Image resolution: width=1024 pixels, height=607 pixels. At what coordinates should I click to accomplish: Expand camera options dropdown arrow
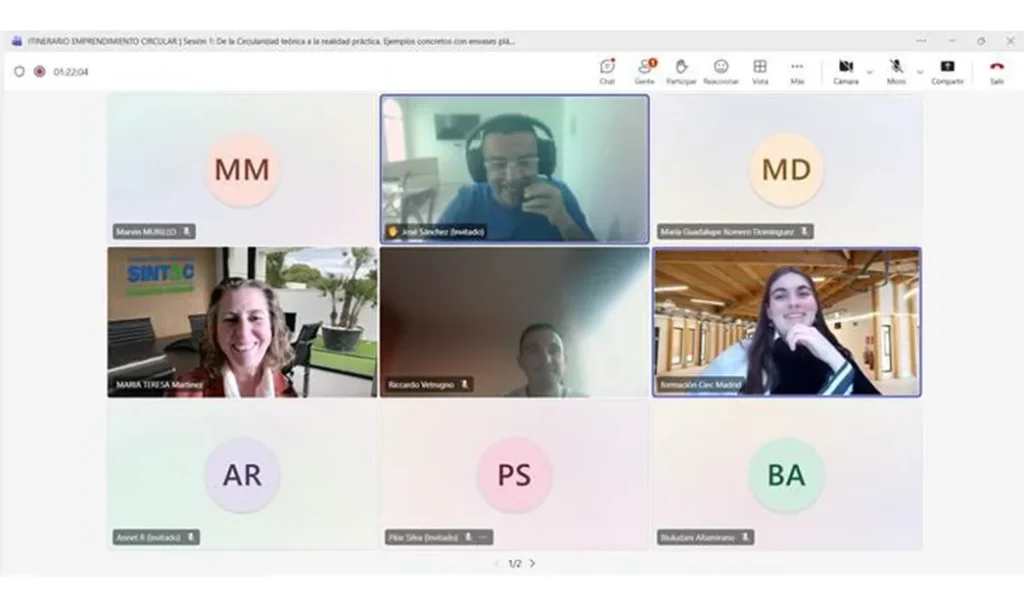(x=869, y=72)
